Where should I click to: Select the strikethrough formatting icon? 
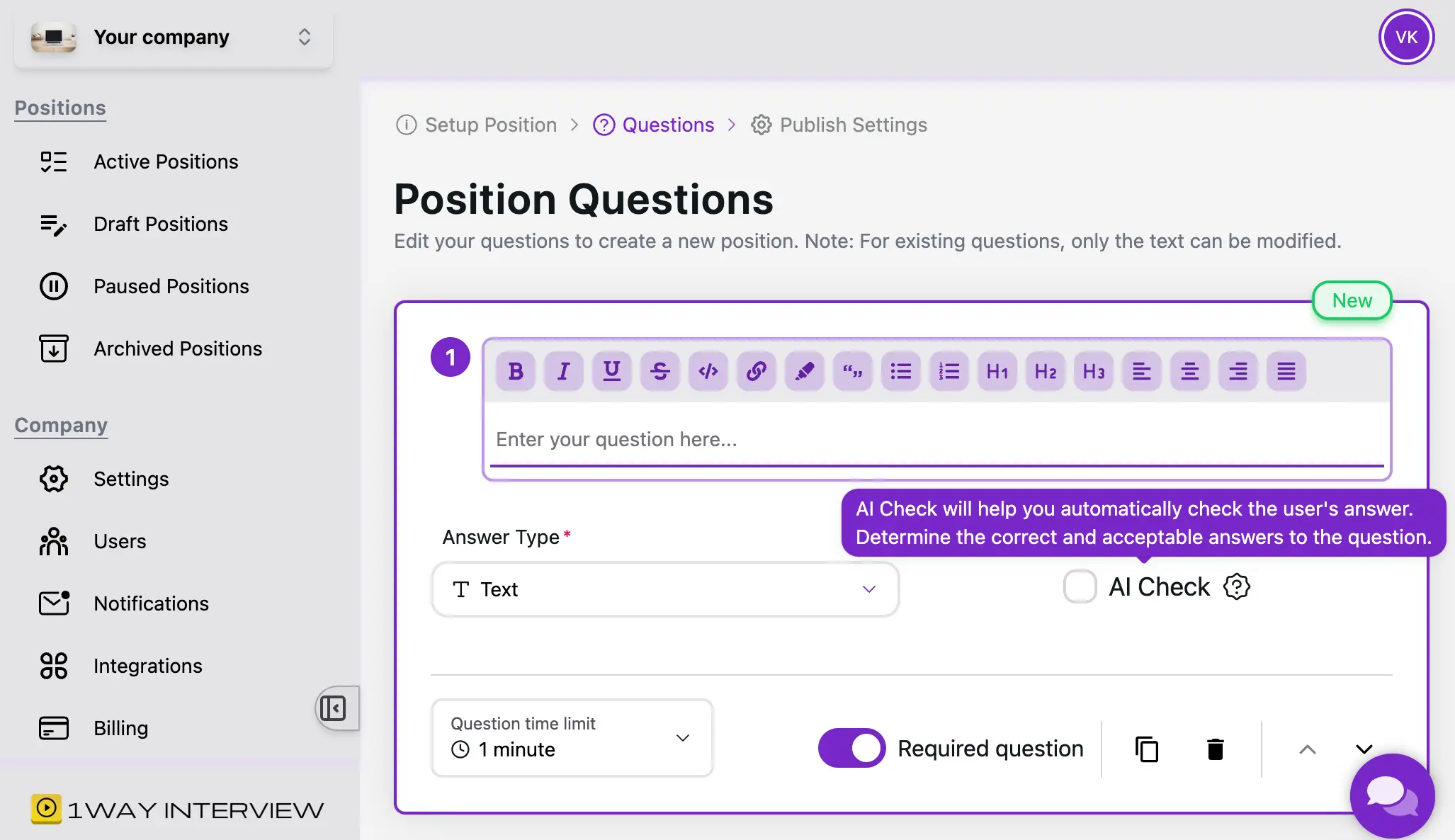tap(659, 370)
